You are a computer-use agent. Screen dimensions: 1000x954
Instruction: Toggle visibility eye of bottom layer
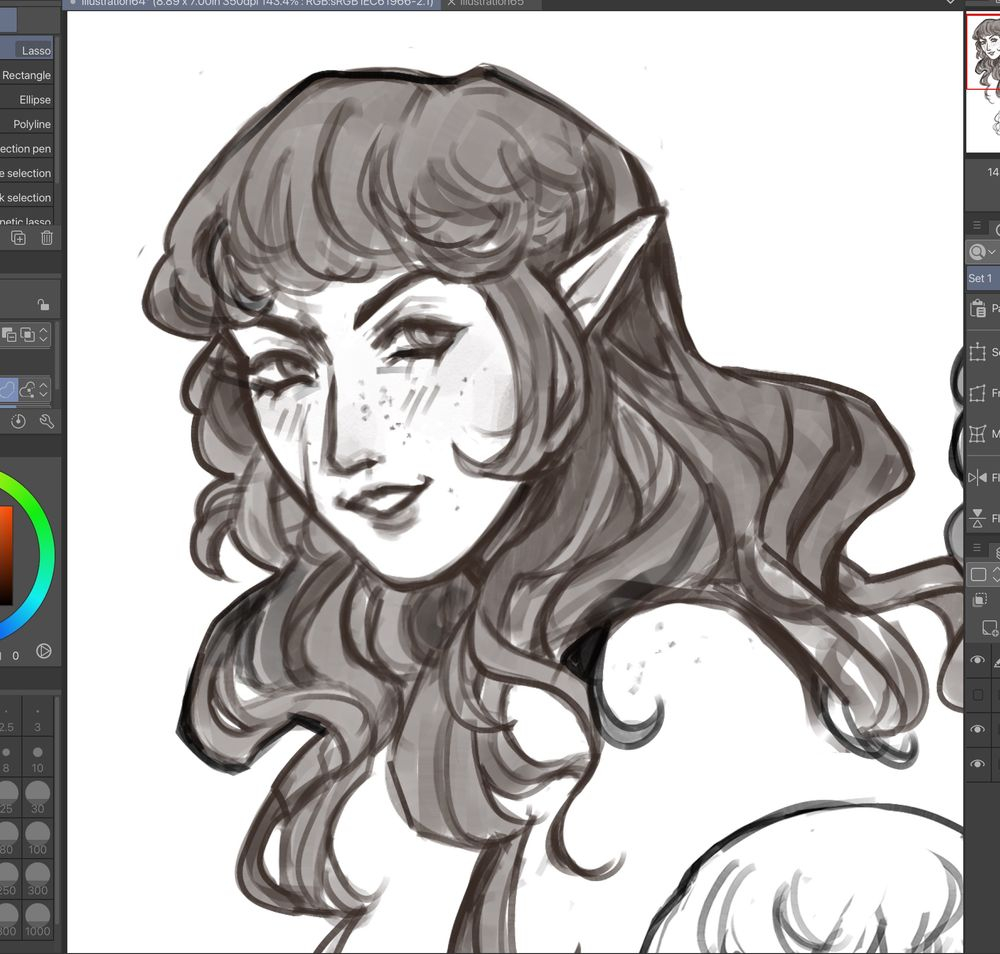[x=978, y=764]
